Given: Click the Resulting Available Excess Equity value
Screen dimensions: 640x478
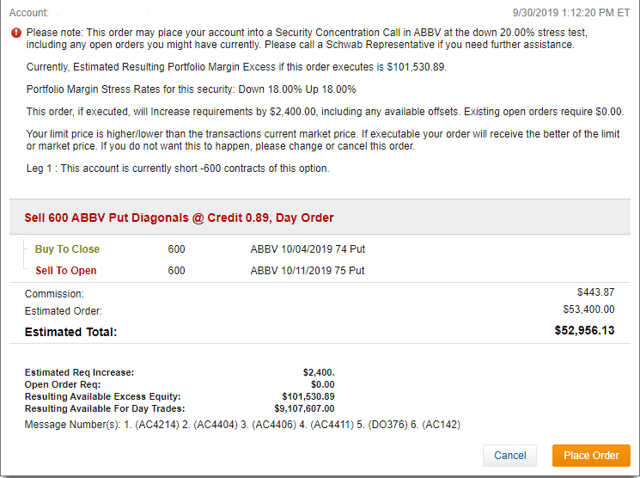Looking at the screenshot, I should pyautogui.click(x=308, y=396).
